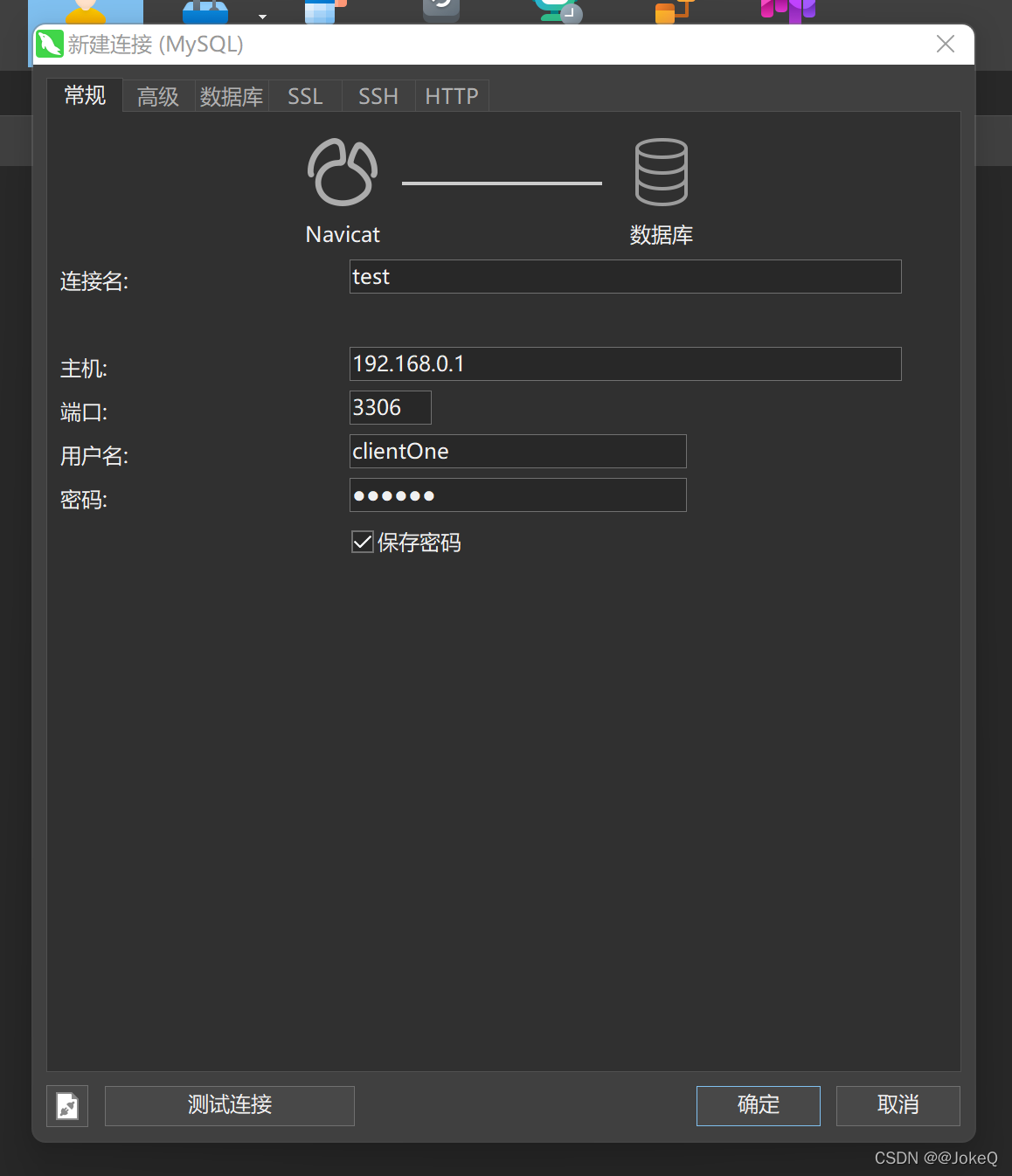Click the 密码 password field
Viewport: 1012px width, 1176px height.
517,495
